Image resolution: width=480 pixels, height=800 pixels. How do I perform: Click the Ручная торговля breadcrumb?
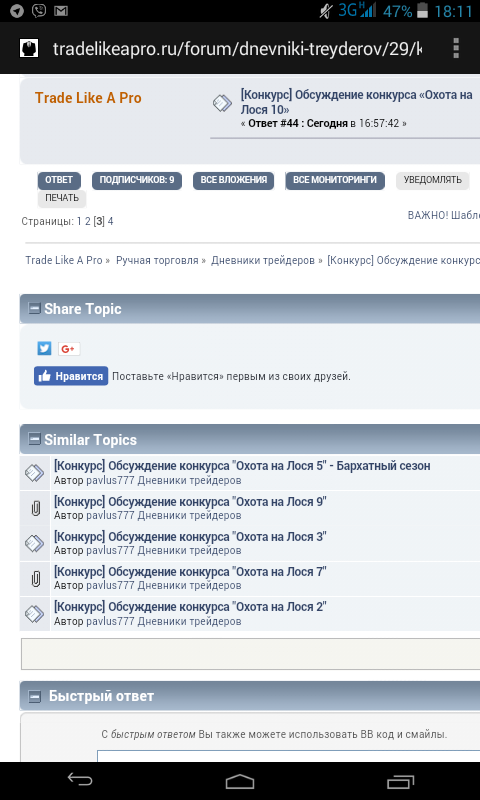(x=157, y=260)
